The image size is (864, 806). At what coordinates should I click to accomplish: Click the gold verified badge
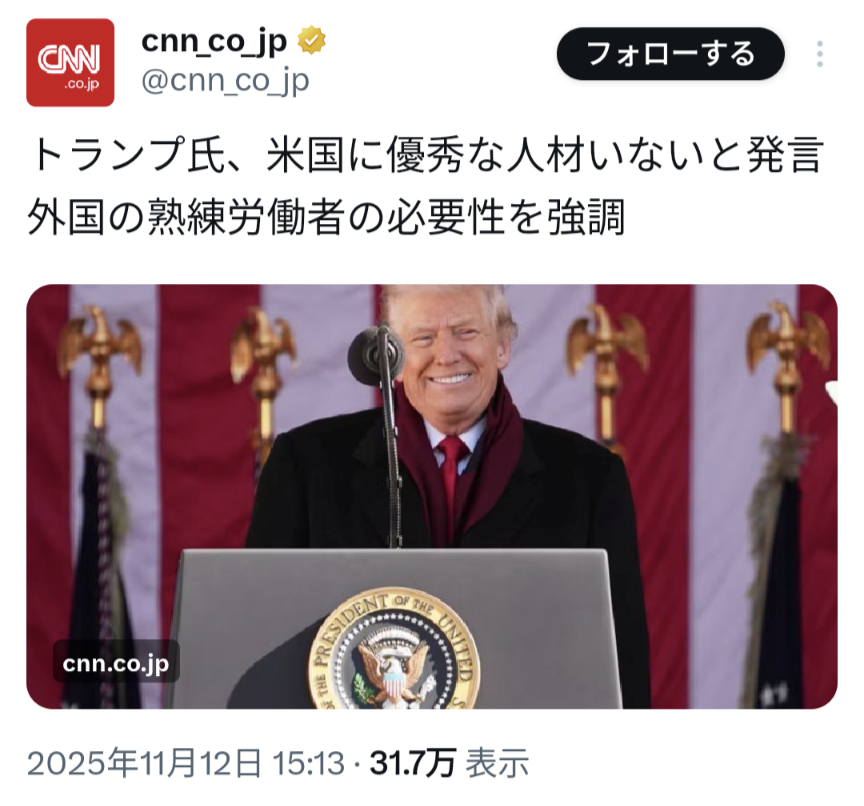point(312,41)
